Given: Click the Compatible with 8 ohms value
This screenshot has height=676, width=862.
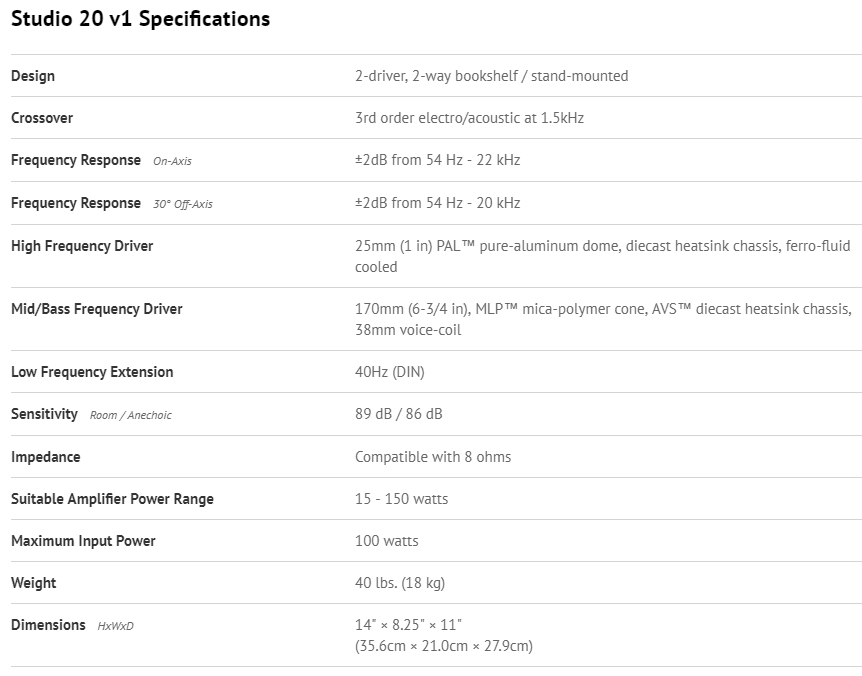Looking at the screenshot, I should [433, 457].
